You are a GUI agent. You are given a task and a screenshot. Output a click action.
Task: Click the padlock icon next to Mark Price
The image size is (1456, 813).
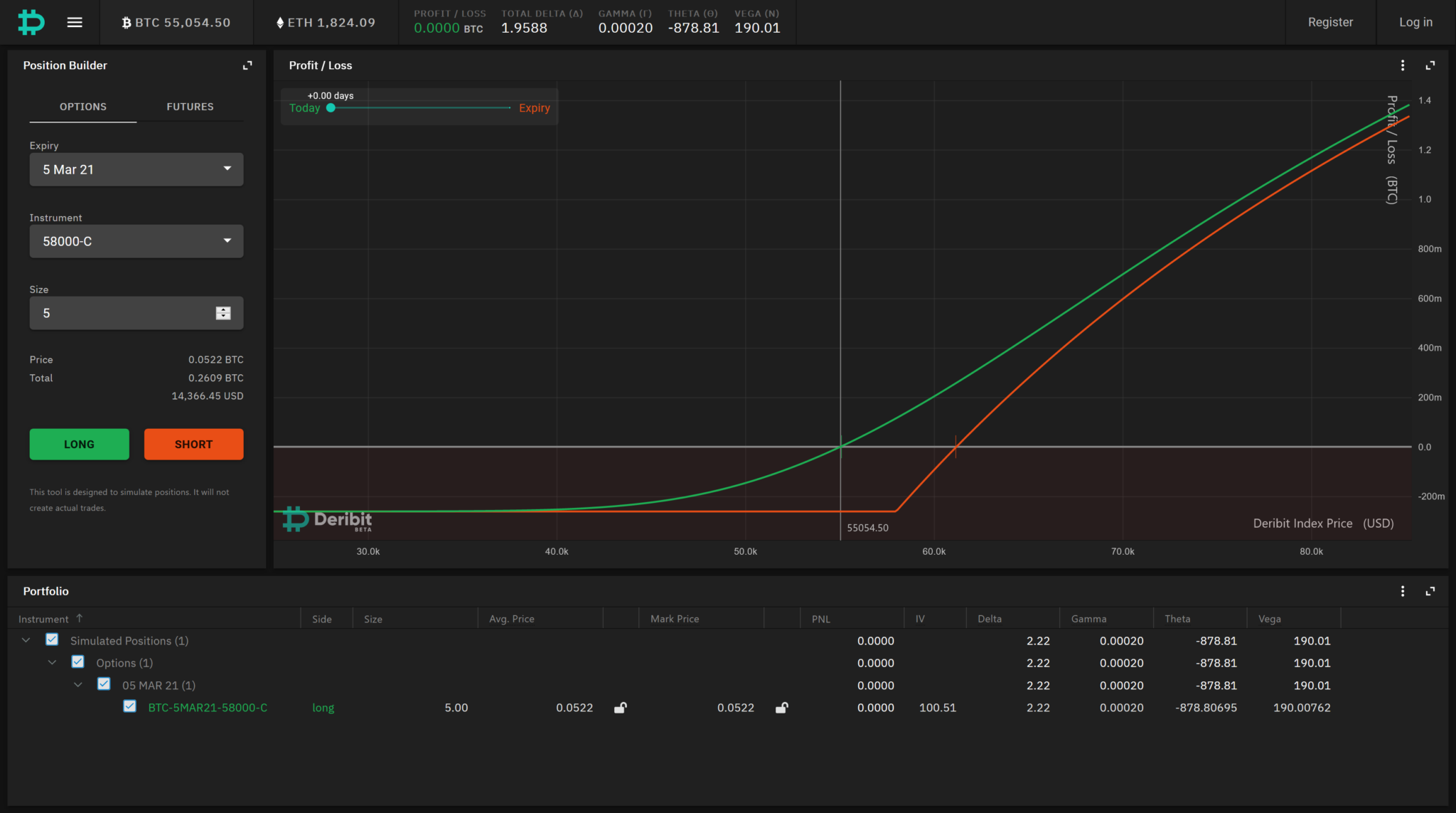click(781, 708)
